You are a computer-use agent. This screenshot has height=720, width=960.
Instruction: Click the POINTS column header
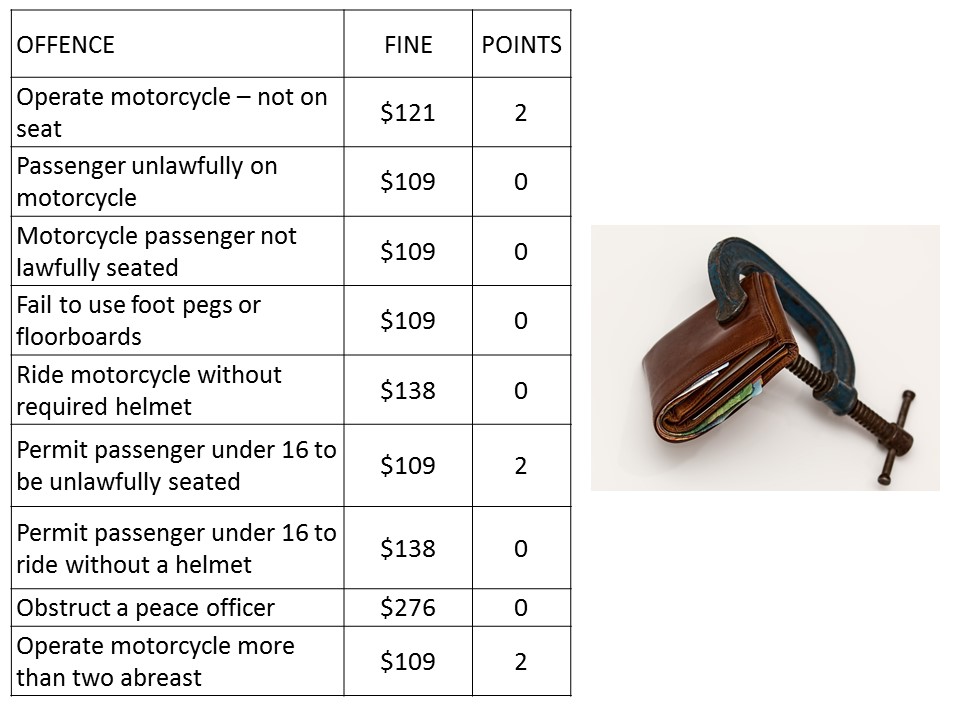tap(521, 45)
